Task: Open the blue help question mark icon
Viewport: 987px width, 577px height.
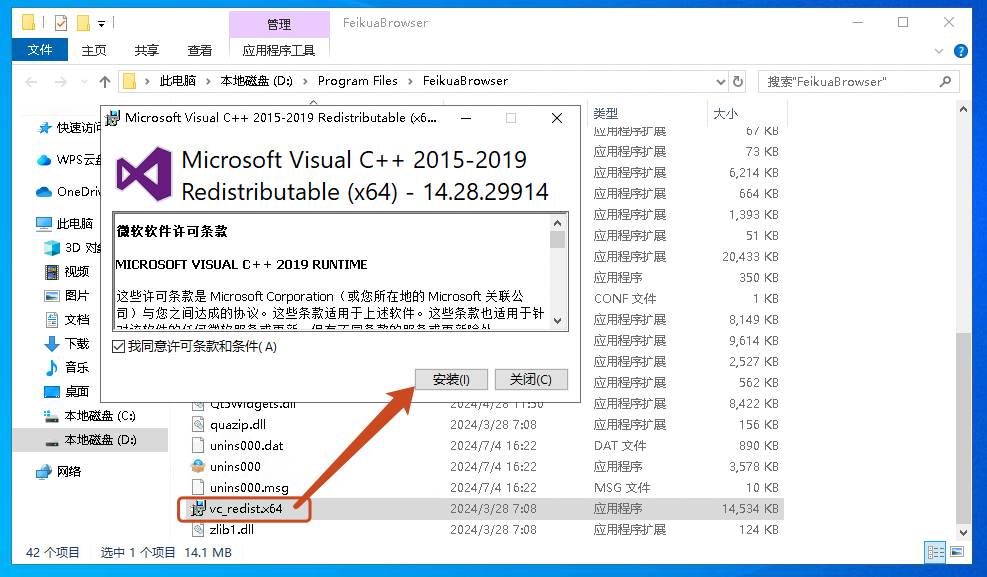Action: [x=961, y=50]
